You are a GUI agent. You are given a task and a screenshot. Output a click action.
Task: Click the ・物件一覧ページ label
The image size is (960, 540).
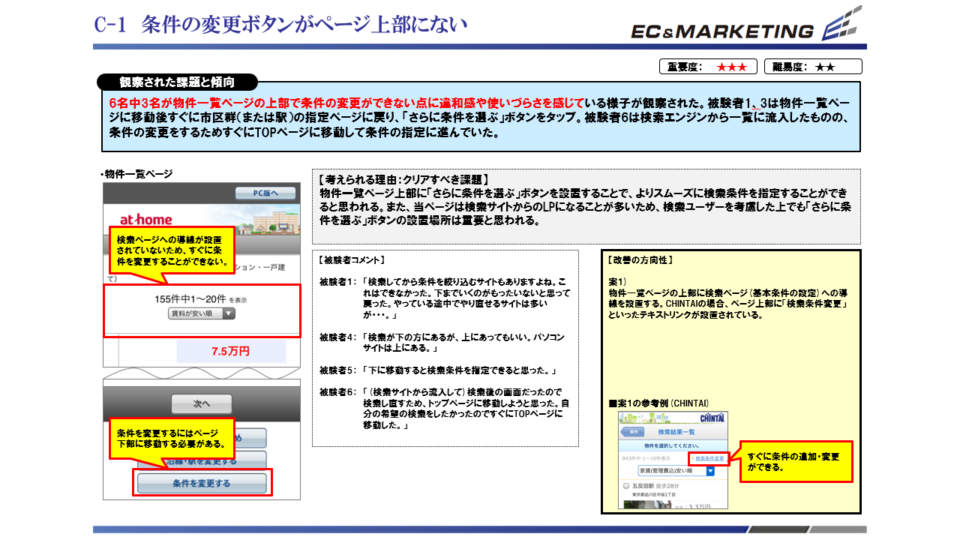(137, 174)
